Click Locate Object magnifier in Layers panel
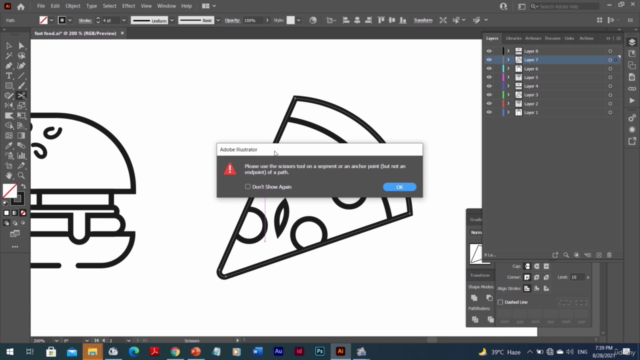This screenshot has width=640, height=360. (566, 255)
